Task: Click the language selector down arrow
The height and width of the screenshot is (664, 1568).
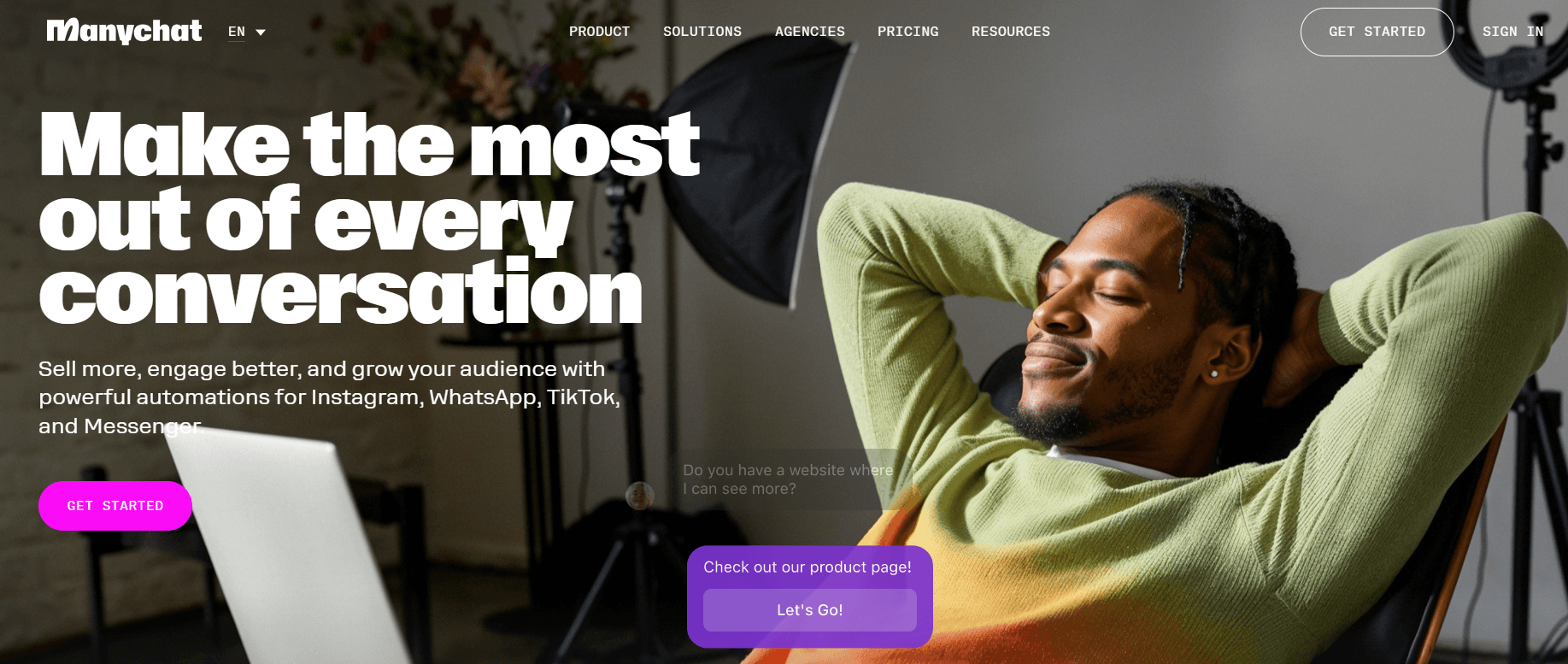Action: pos(261,32)
